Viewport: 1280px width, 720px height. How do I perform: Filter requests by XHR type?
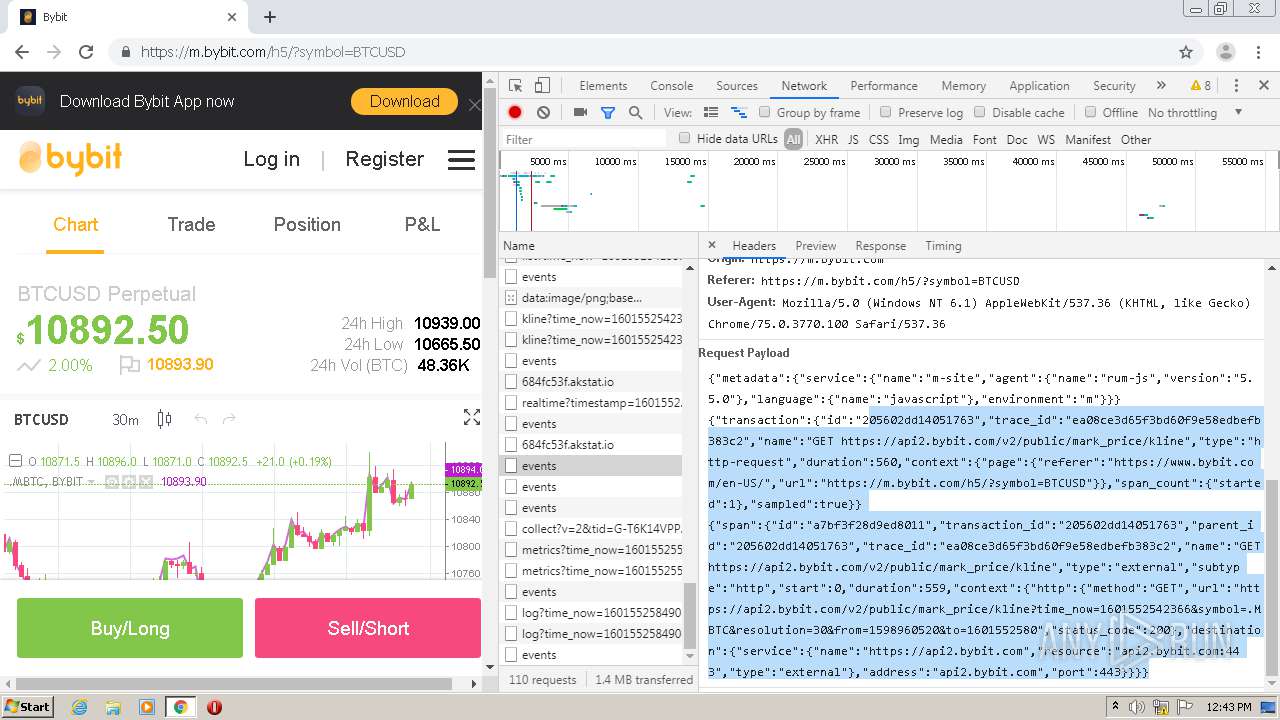[826, 140]
